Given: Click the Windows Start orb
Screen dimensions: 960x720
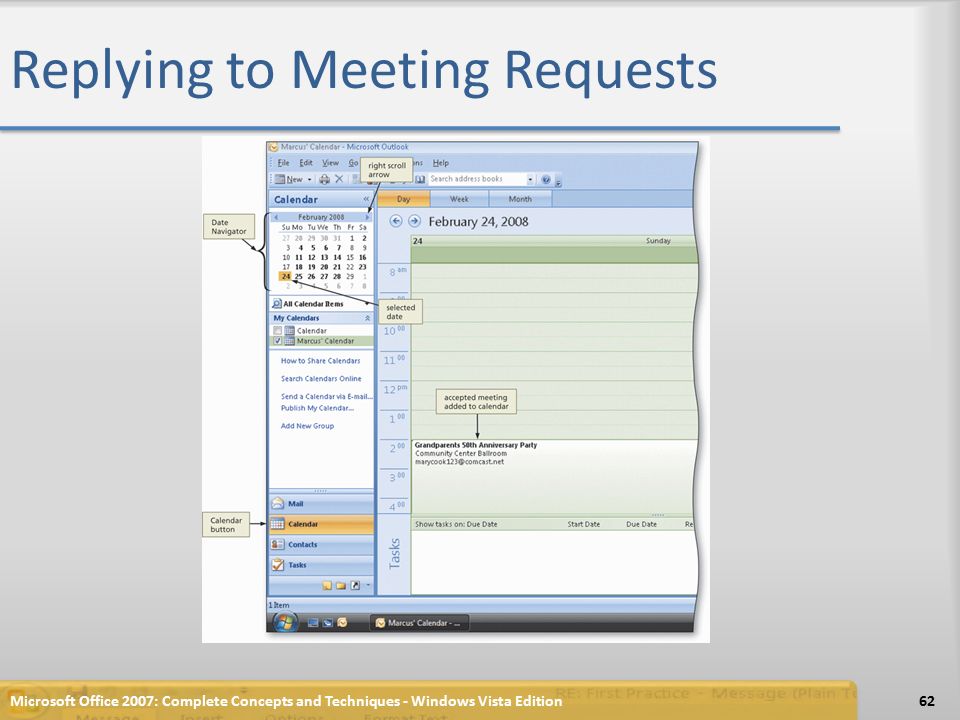Looking at the screenshot, I should coord(285,623).
